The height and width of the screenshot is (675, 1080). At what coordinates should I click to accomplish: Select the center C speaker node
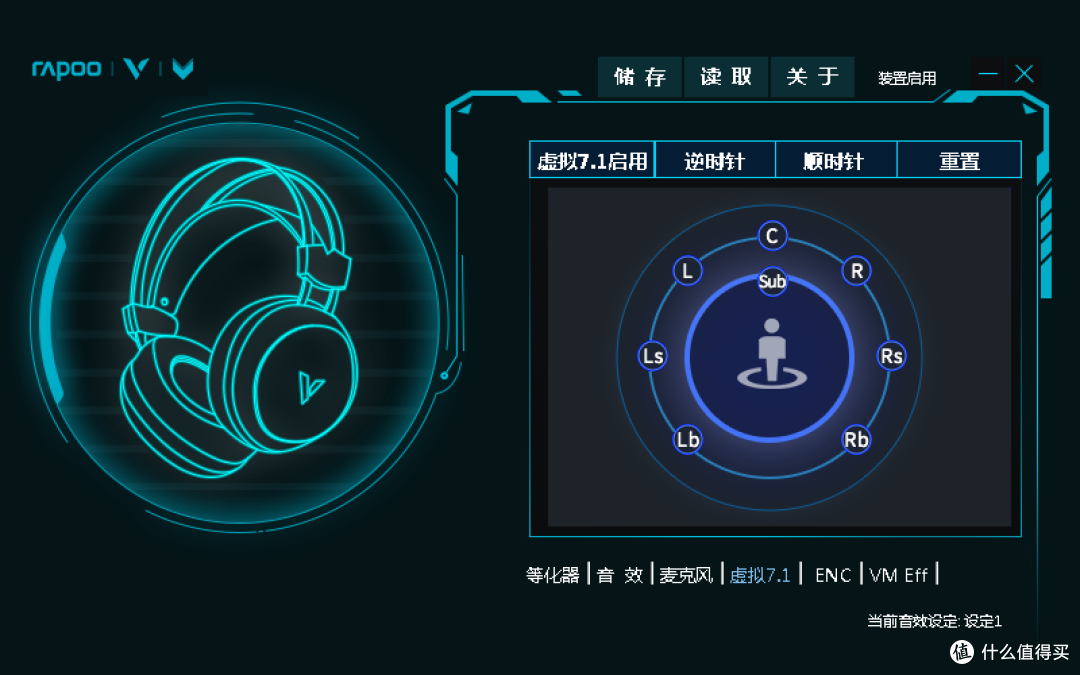772,236
